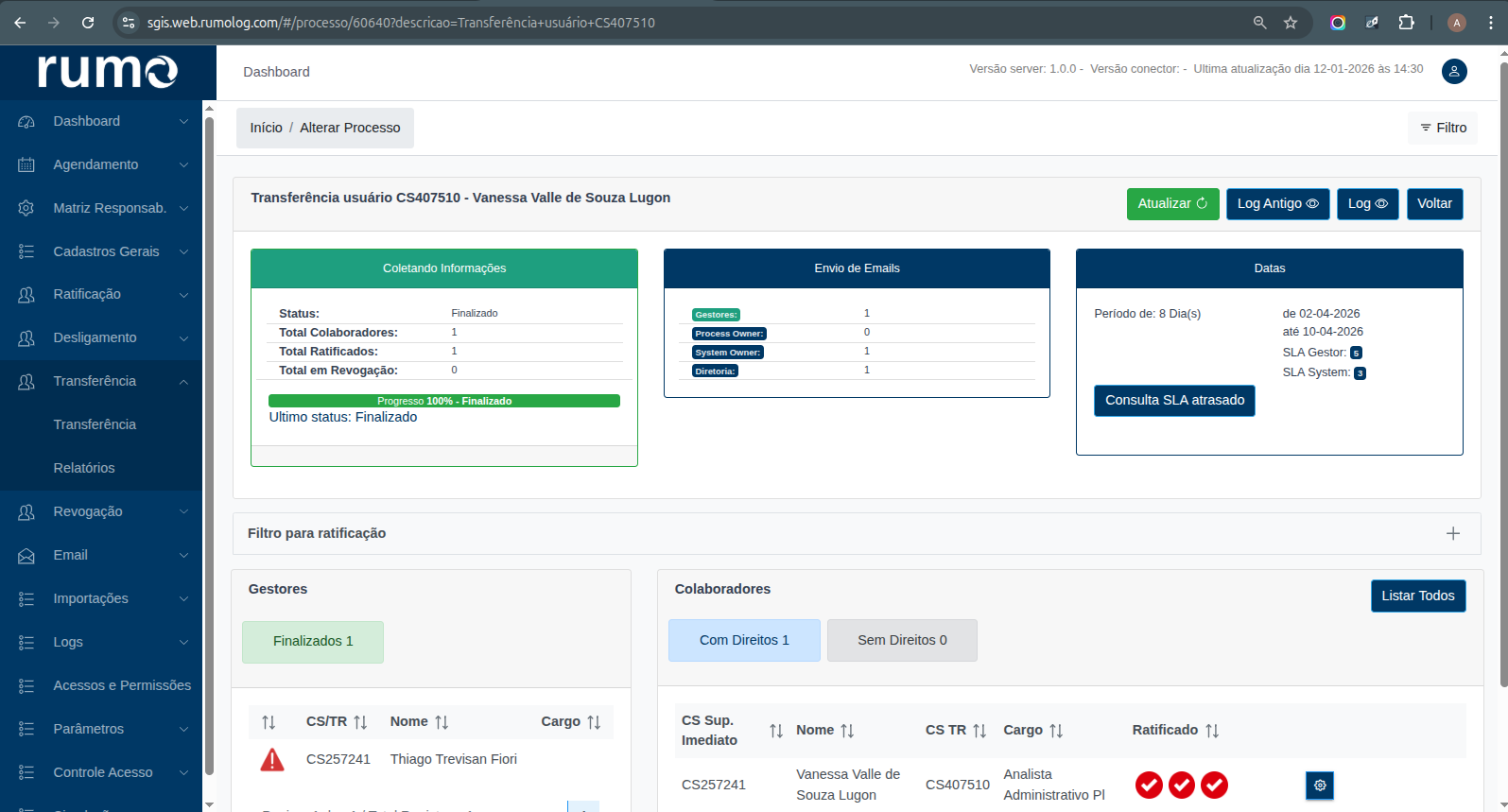
Task: Go back with the browser back arrow
Action: [21, 23]
